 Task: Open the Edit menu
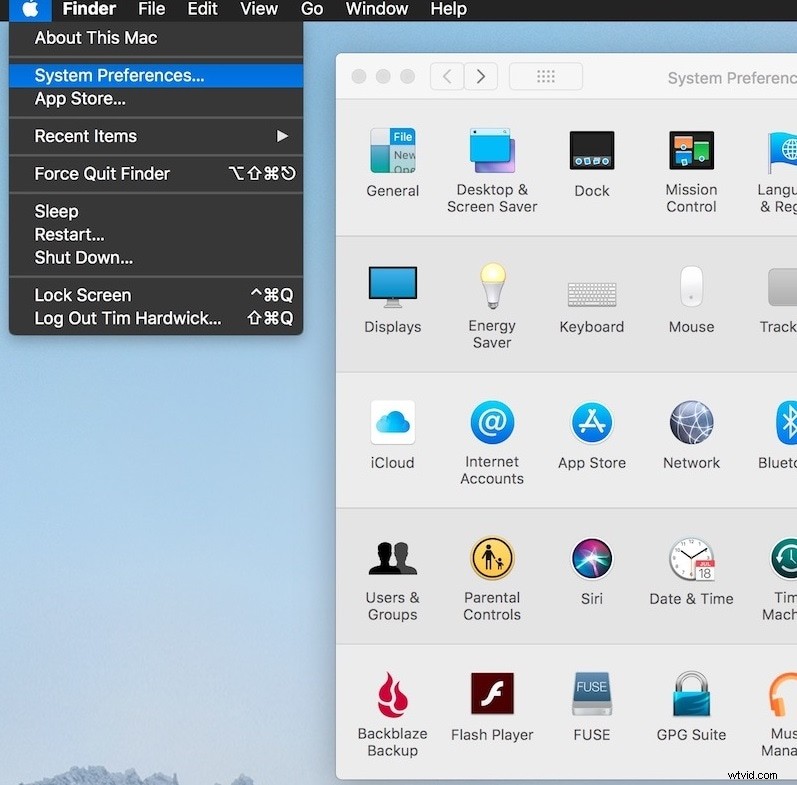pyautogui.click(x=202, y=9)
